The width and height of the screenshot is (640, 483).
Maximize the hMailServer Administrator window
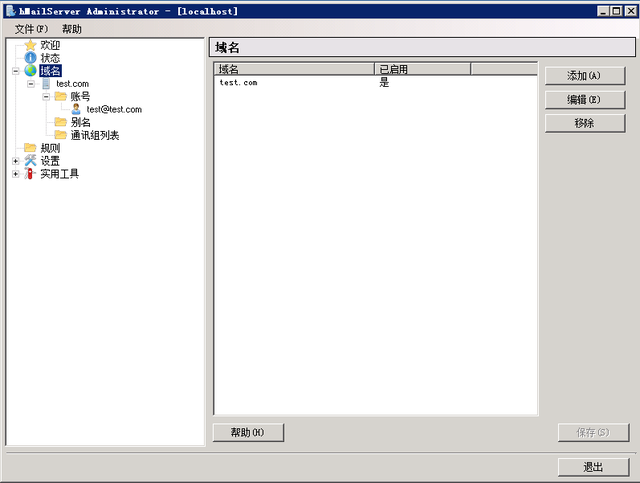[x=616, y=11]
